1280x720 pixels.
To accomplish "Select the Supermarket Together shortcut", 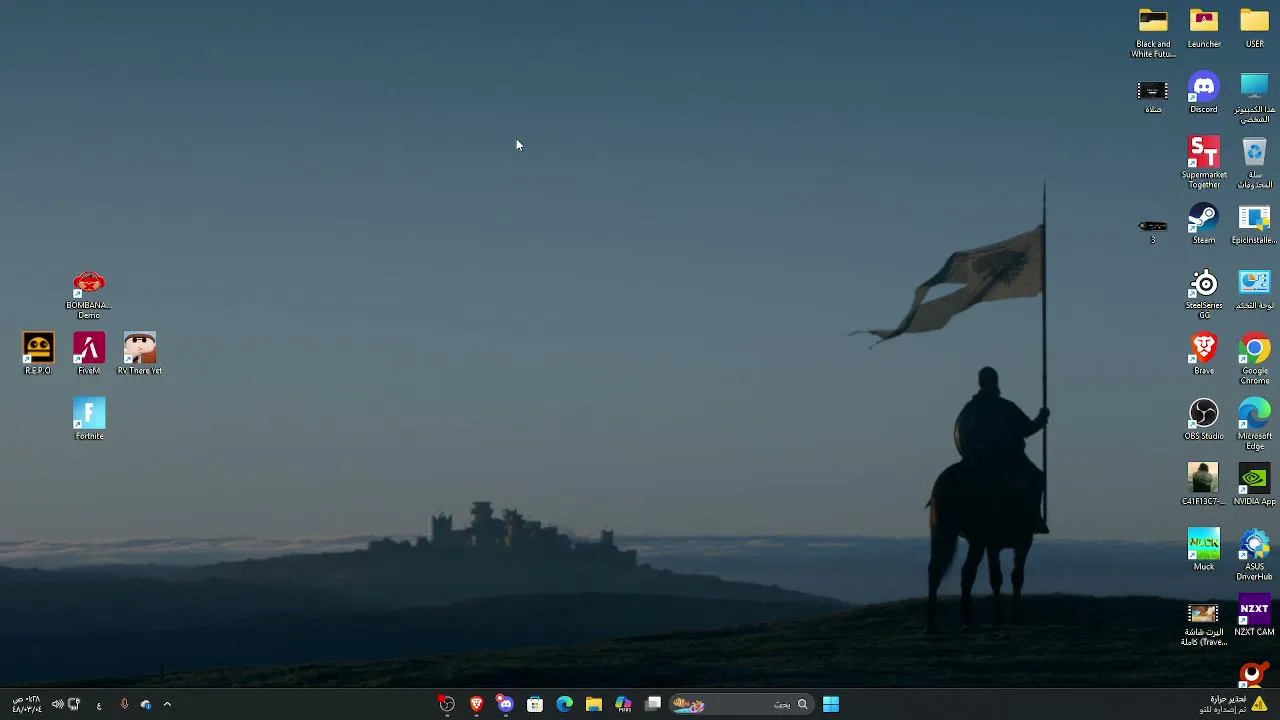I will [1204, 162].
